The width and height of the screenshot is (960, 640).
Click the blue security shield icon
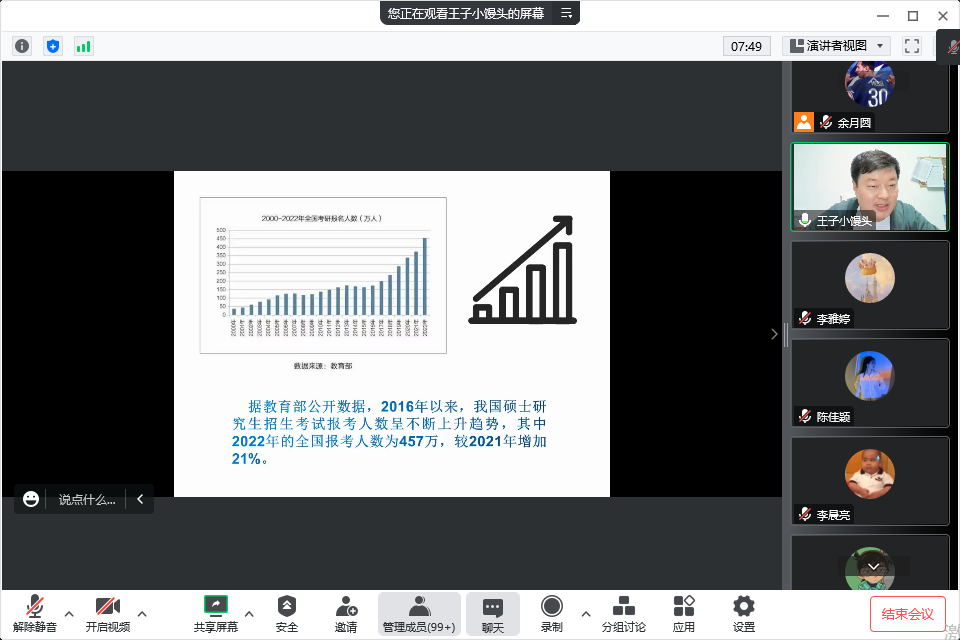click(x=53, y=46)
